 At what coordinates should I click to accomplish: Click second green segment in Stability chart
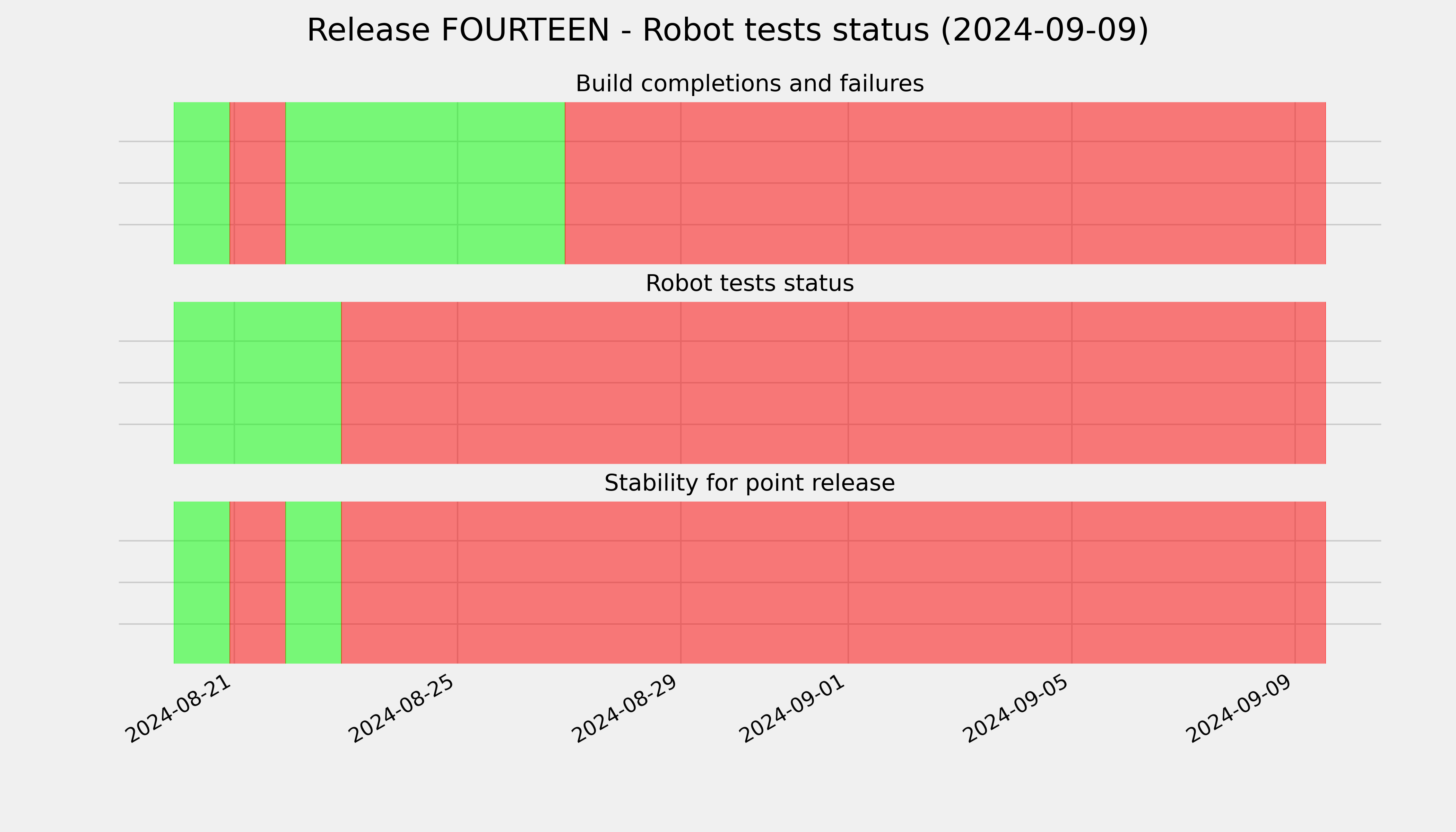pos(314,582)
